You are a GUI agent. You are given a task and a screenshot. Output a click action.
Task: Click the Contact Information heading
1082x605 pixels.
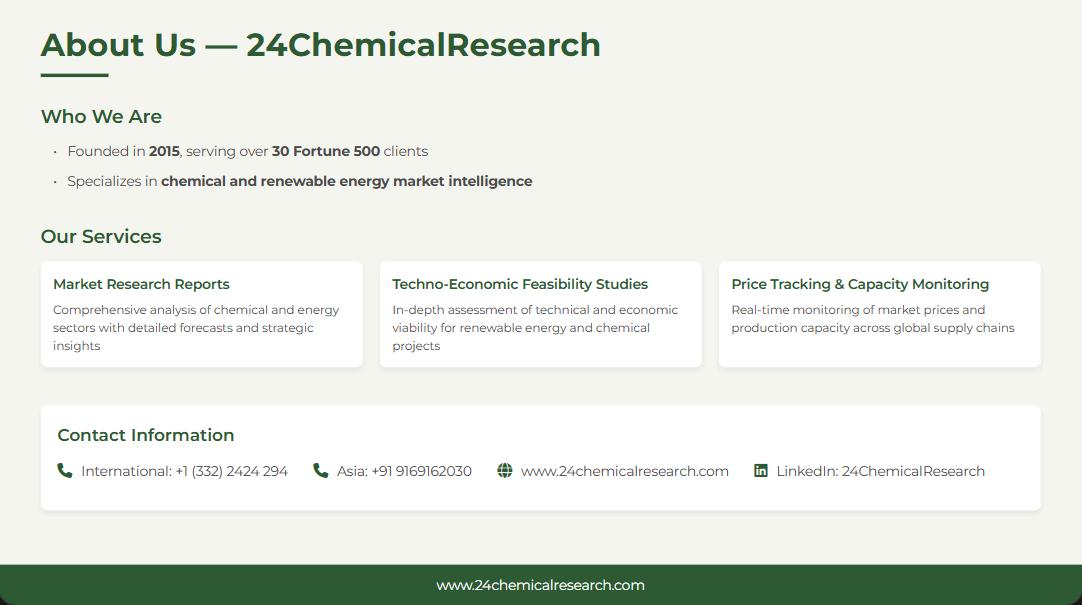coord(146,435)
